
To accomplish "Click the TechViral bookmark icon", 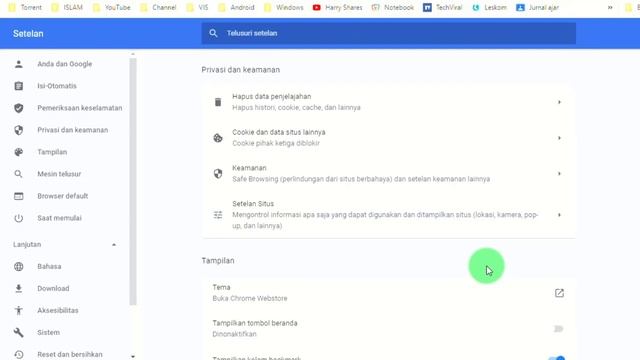I will click(427, 7).
